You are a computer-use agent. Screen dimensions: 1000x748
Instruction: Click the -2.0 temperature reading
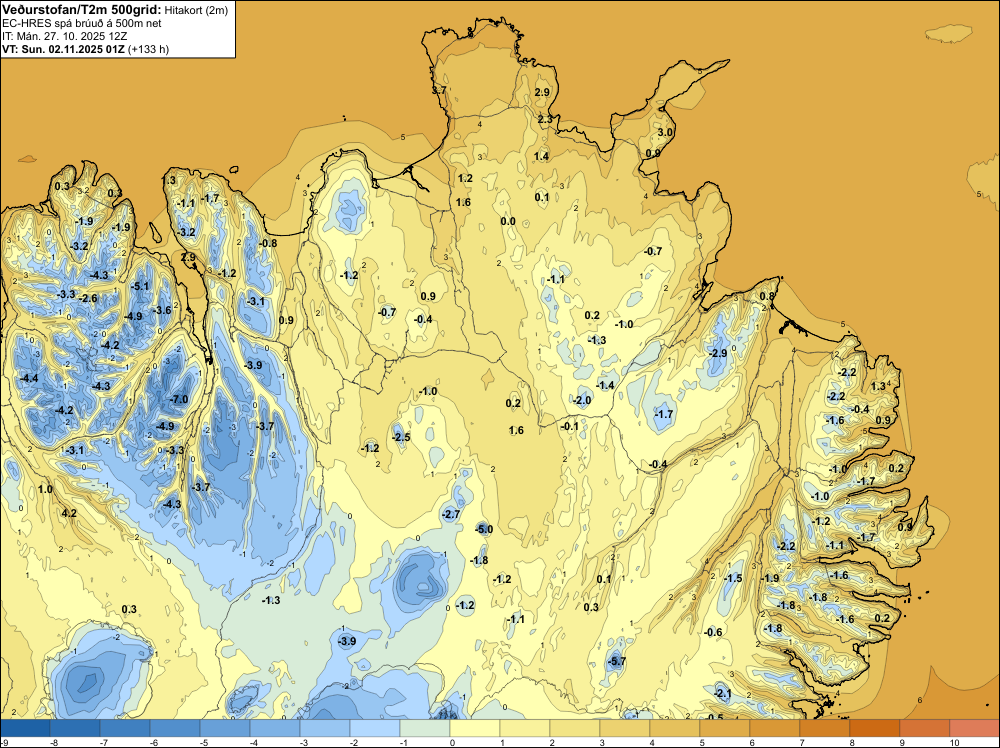coord(582,400)
